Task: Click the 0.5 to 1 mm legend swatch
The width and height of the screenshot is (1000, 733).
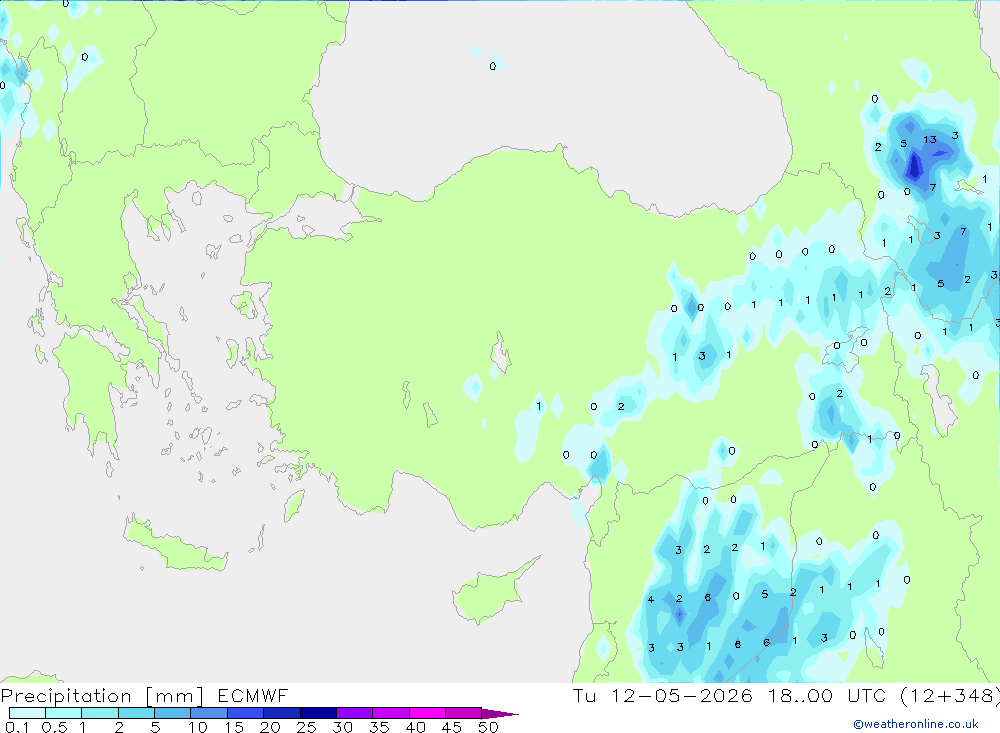Action: point(64,713)
